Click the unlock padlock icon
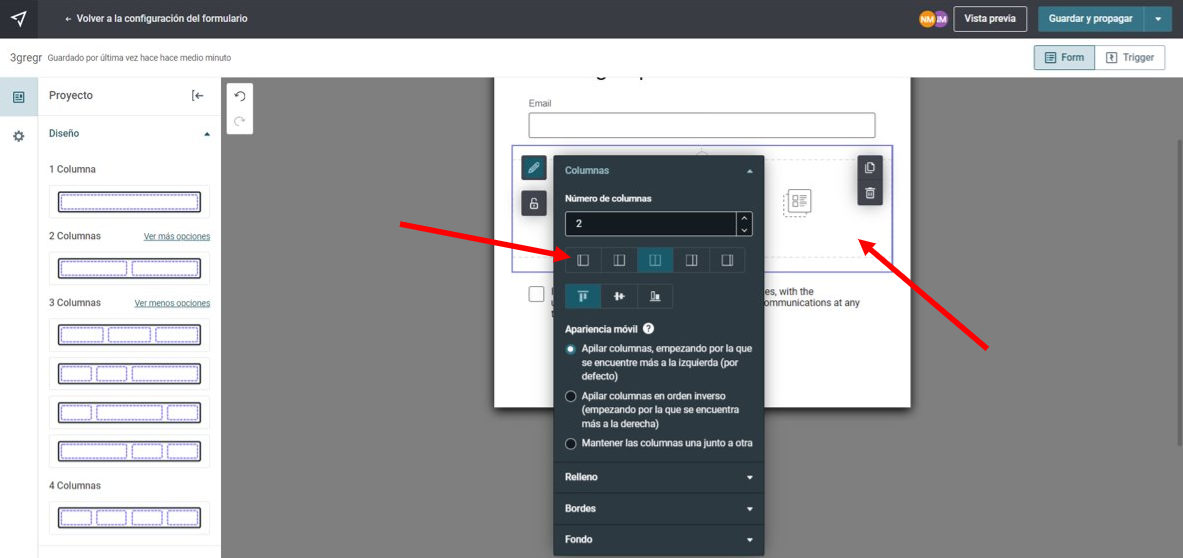 pyautogui.click(x=533, y=203)
